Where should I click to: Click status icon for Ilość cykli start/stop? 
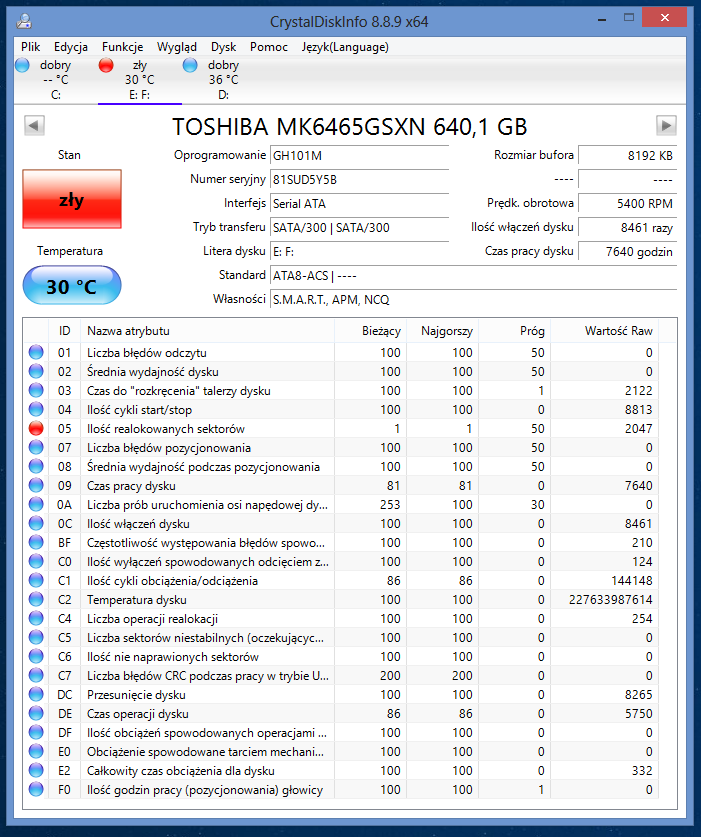(x=36, y=409)
